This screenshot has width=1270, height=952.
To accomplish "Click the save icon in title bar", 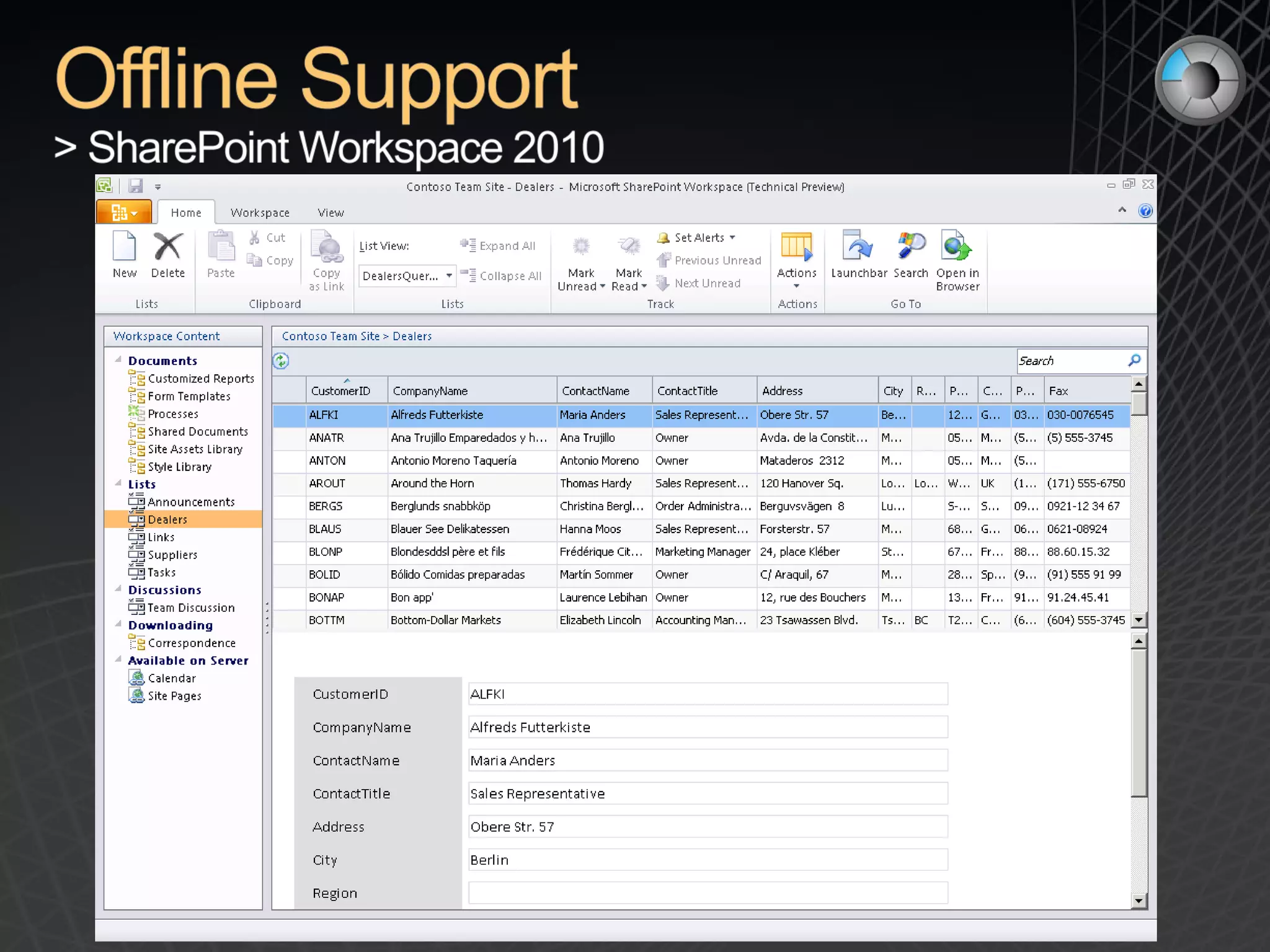I will [x=135, y=186].
